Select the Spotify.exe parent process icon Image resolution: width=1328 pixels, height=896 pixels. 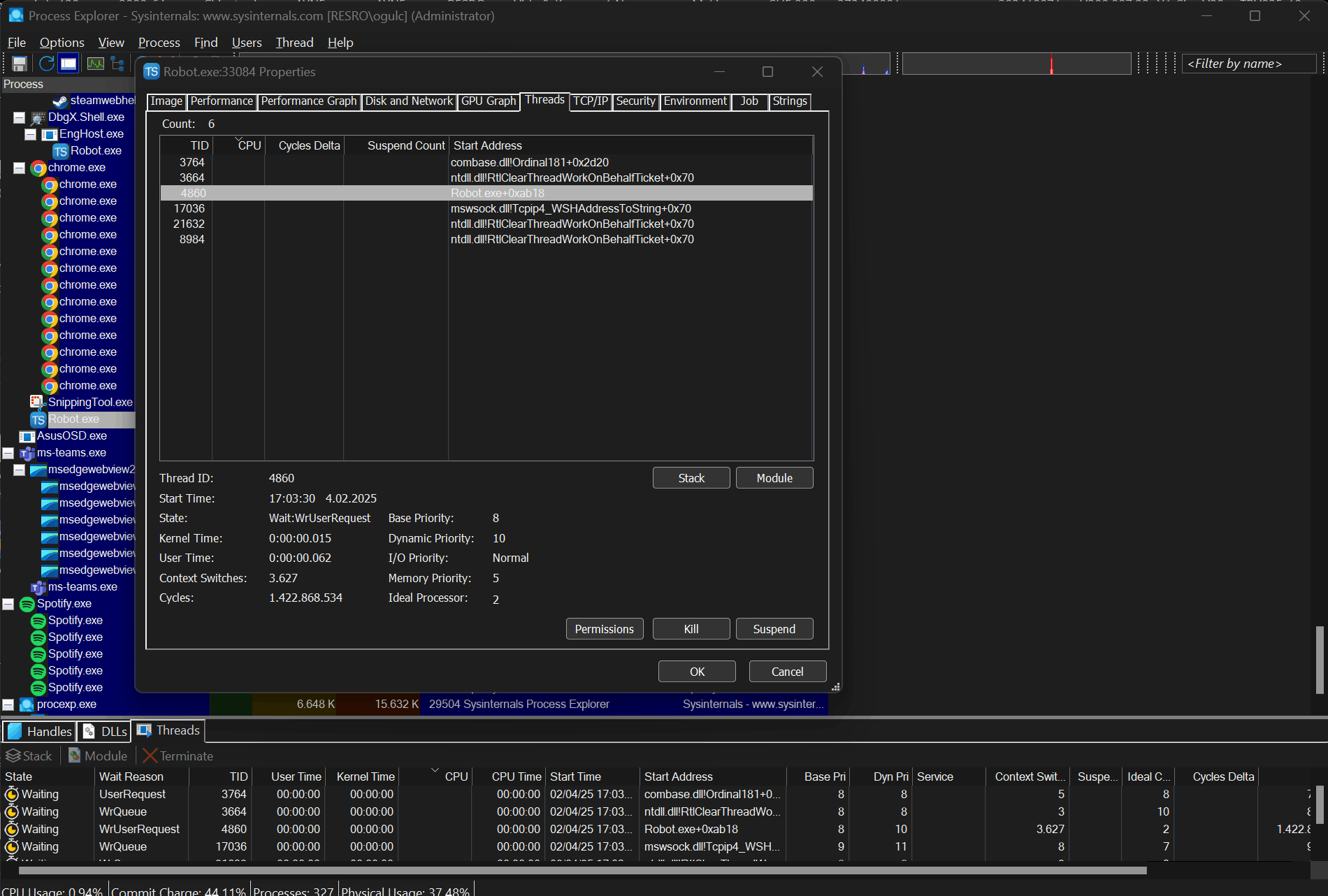point(27,604)
